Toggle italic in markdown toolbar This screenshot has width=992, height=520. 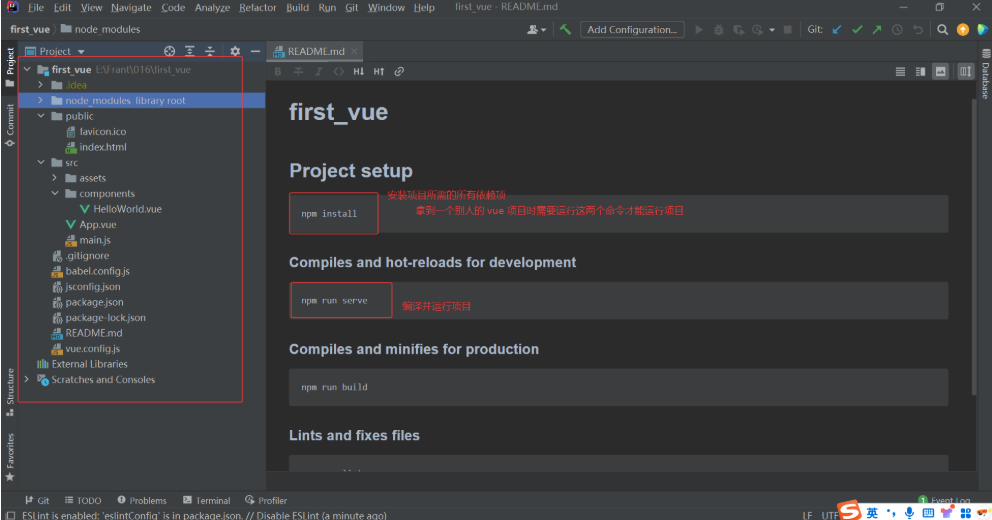click(x=318, y=71)
